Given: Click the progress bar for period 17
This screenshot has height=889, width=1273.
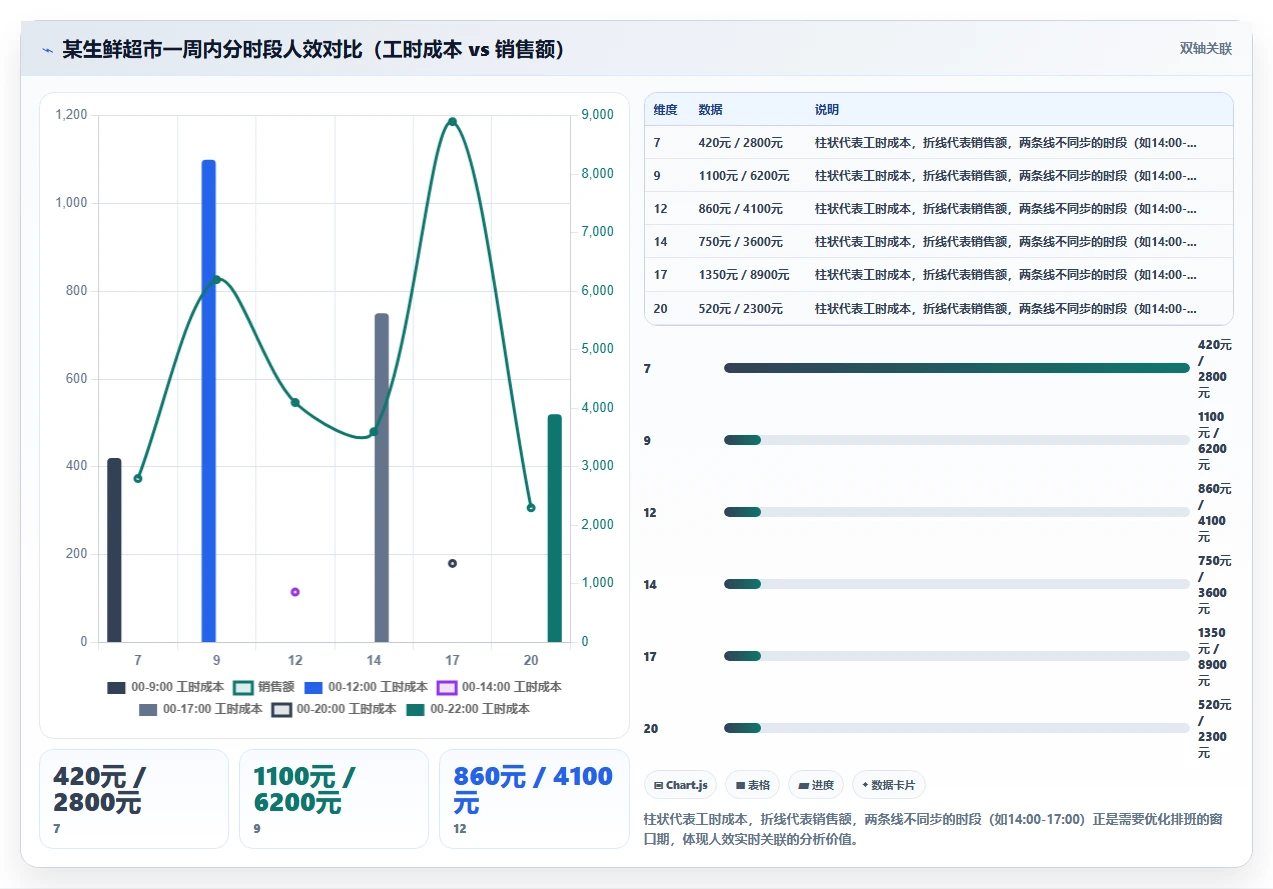Looking at the screenshot, I should pyautogui.click(x=957, y=656).
